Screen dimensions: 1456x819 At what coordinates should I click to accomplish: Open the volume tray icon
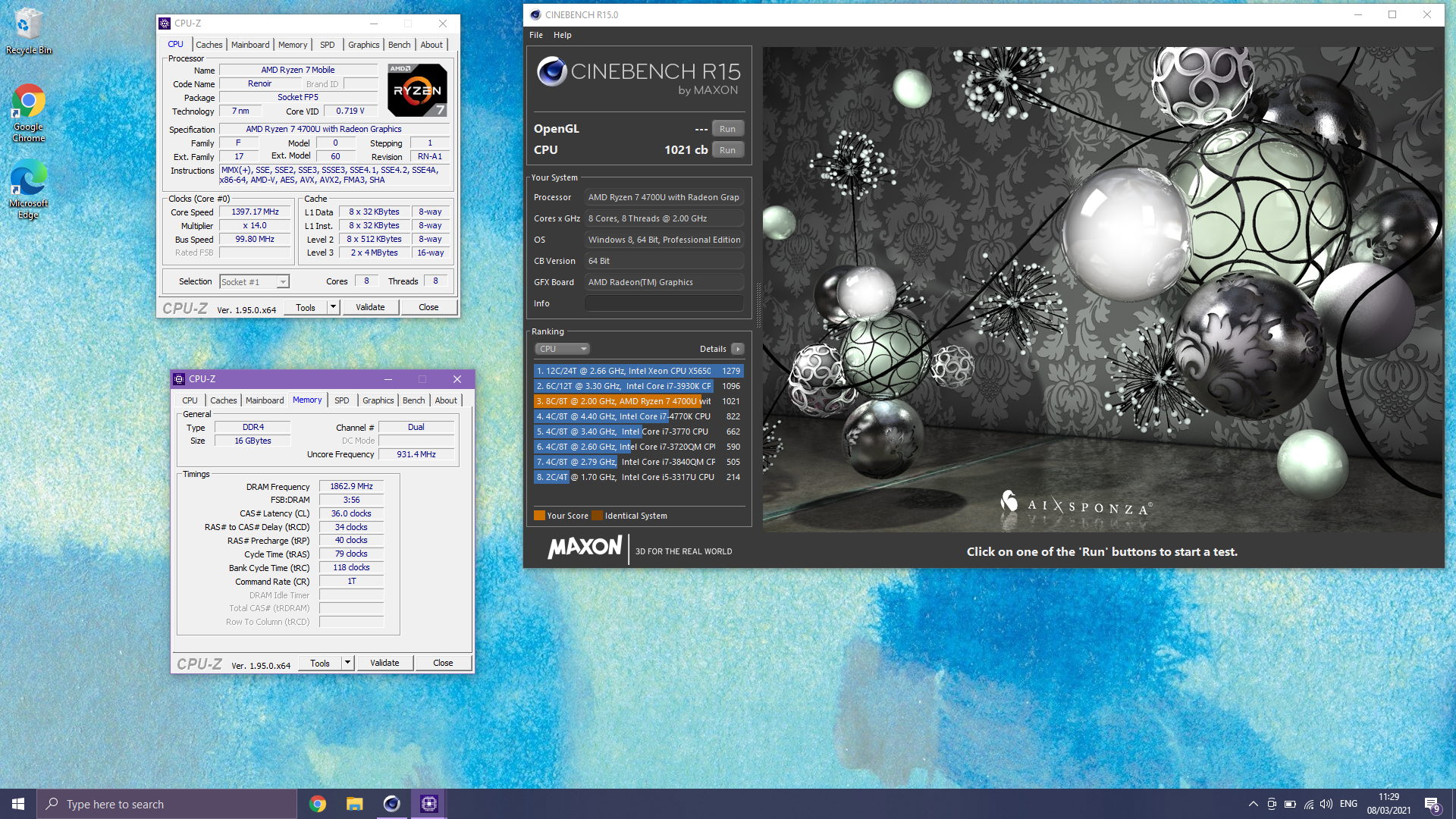click(1326, 804)
